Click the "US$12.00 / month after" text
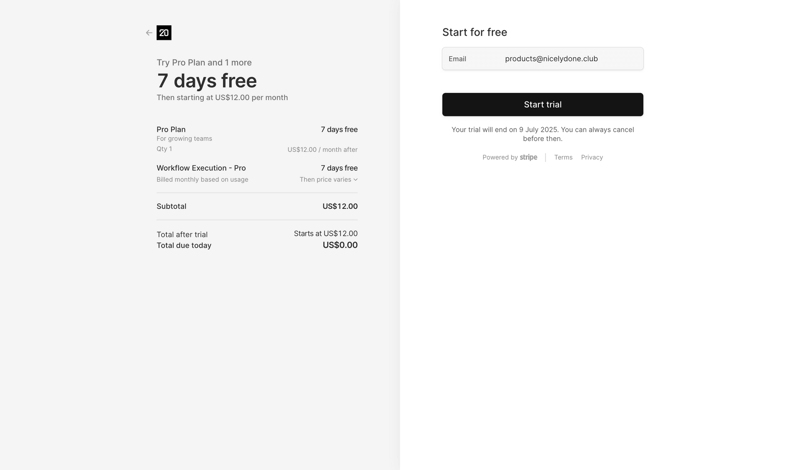 click(x=322, y=149)
